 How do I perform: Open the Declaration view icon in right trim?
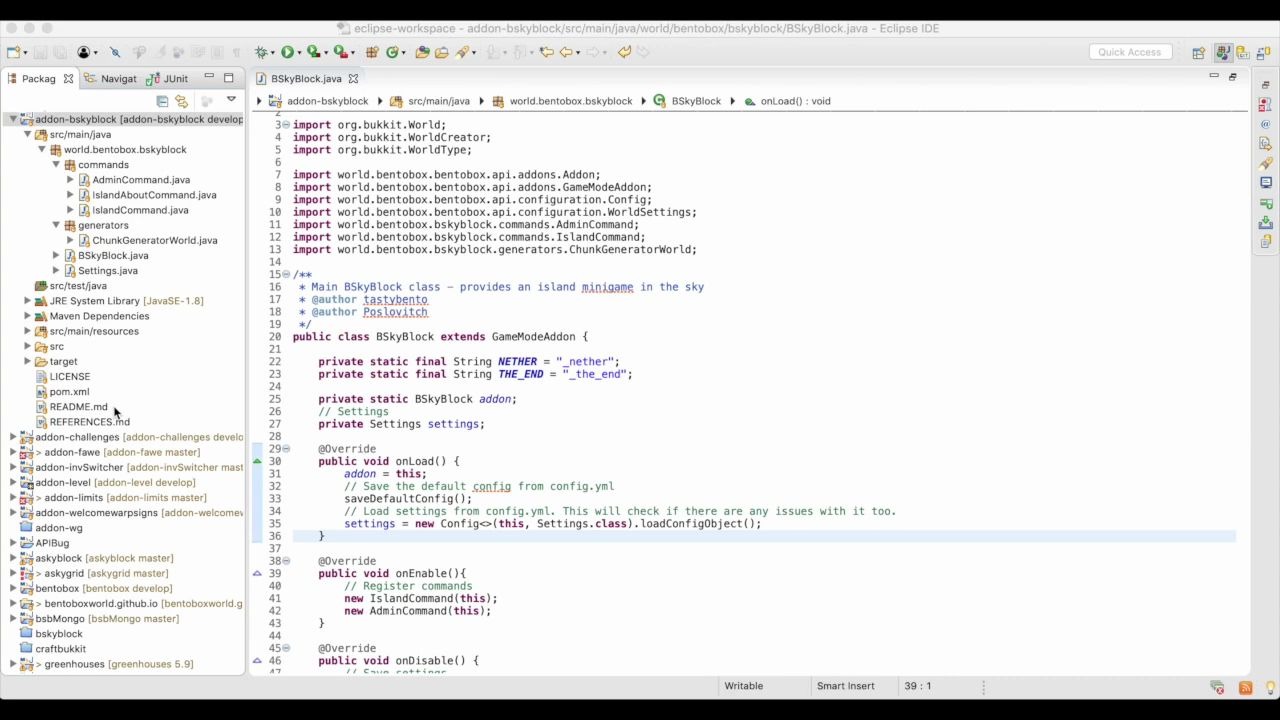[x=1265, y=143]
